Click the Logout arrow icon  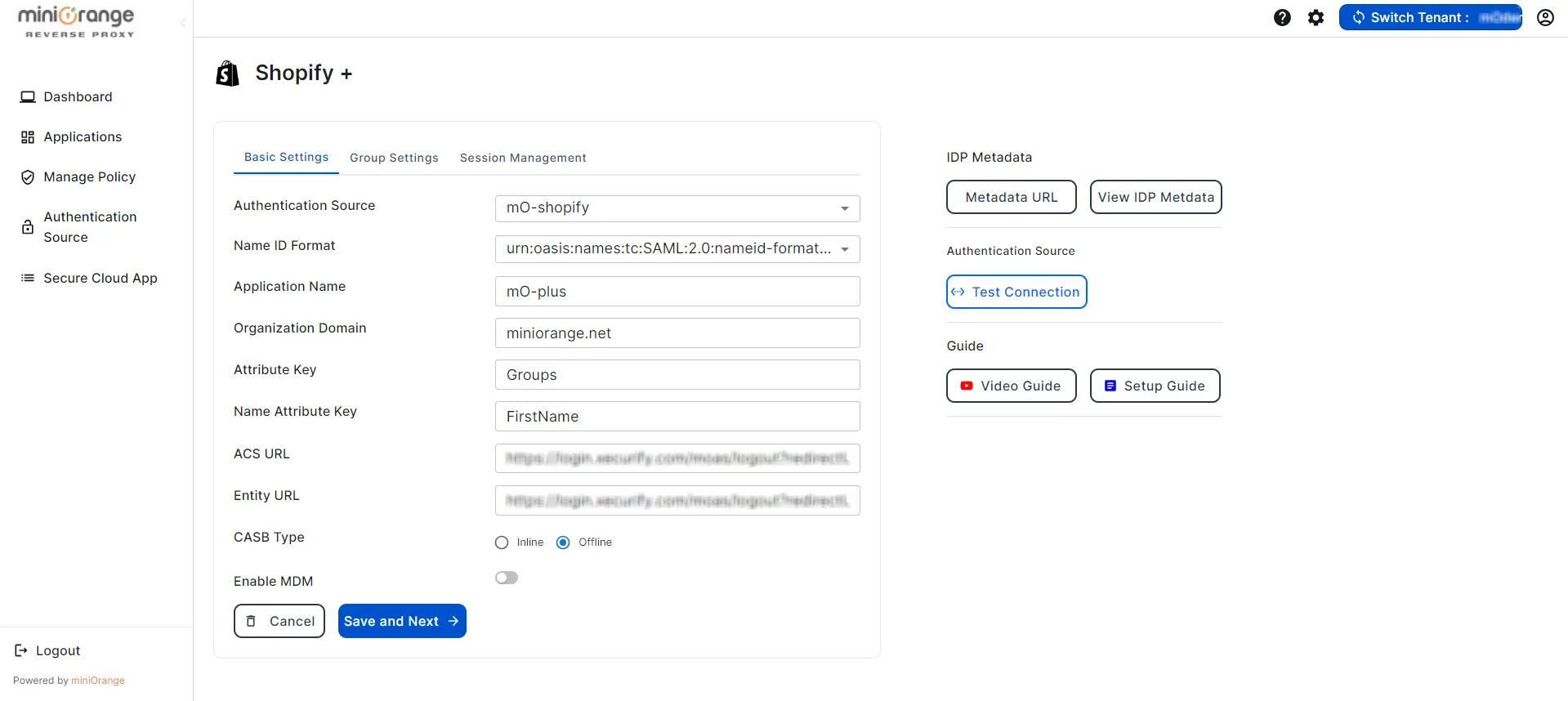21,650
